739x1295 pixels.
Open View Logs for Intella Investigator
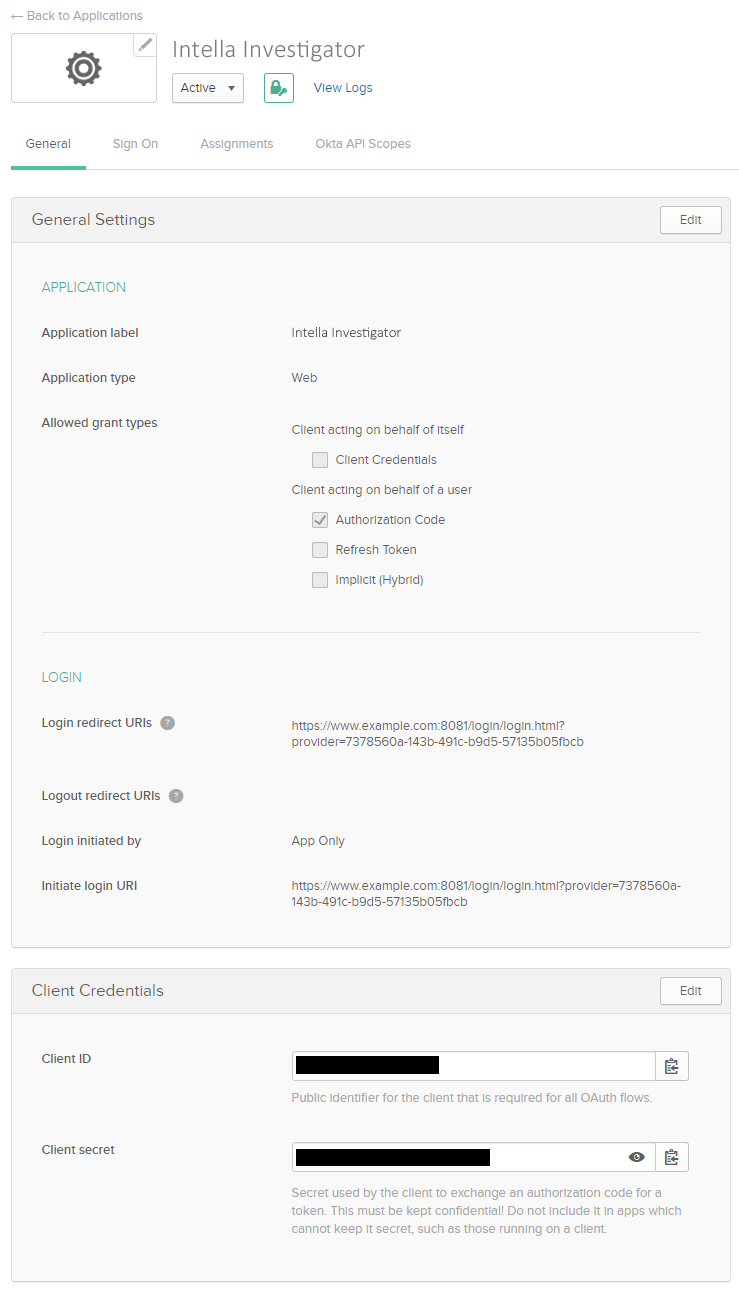coord(342,88)
